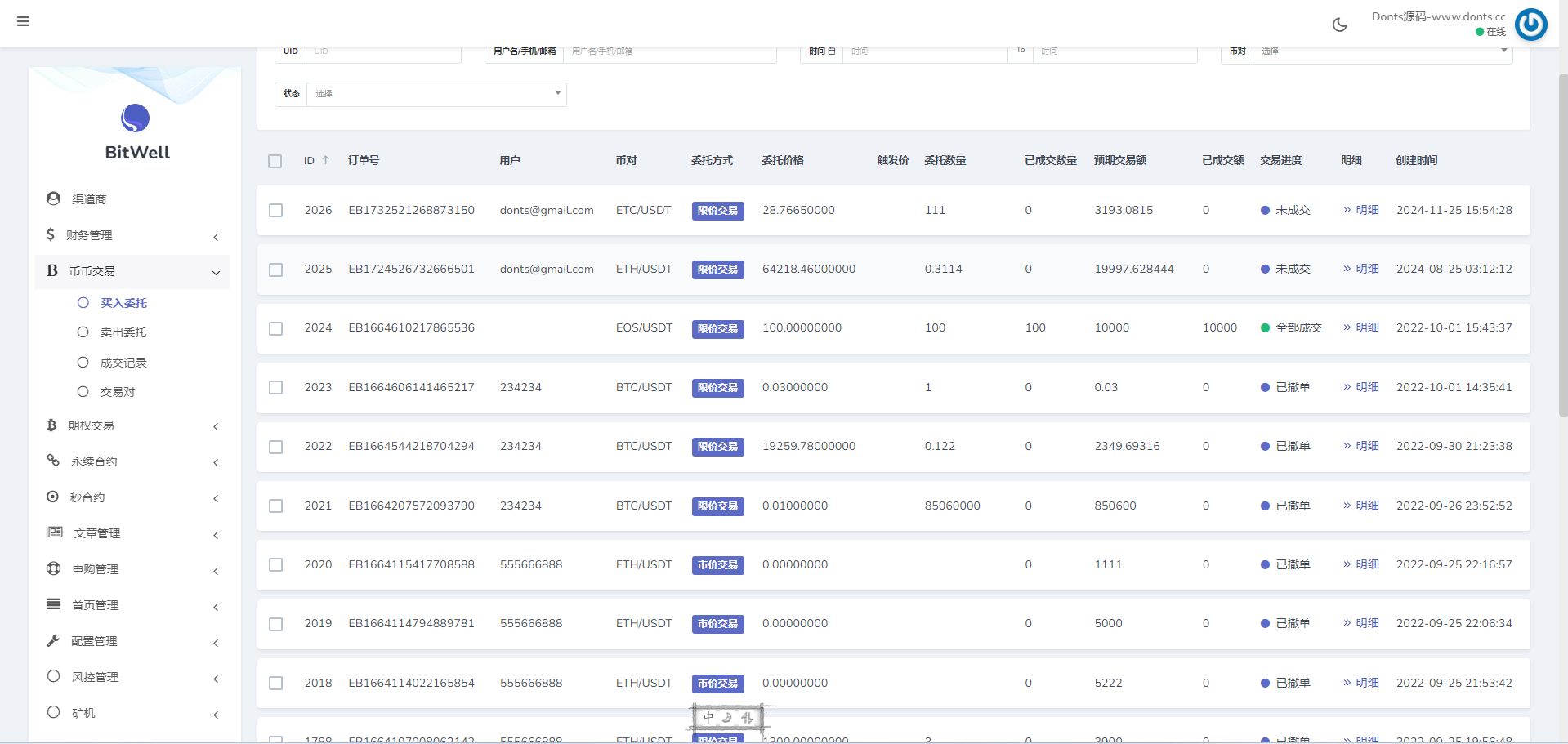Click the 秒合约 target icon

click(x=52, y=497)
